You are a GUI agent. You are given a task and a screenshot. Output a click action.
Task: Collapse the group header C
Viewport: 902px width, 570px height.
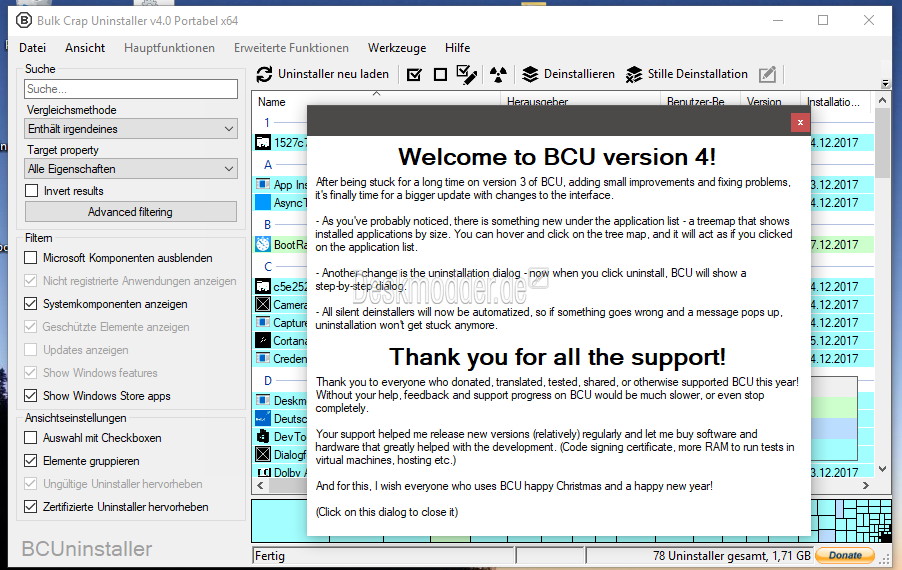[267, 267]
